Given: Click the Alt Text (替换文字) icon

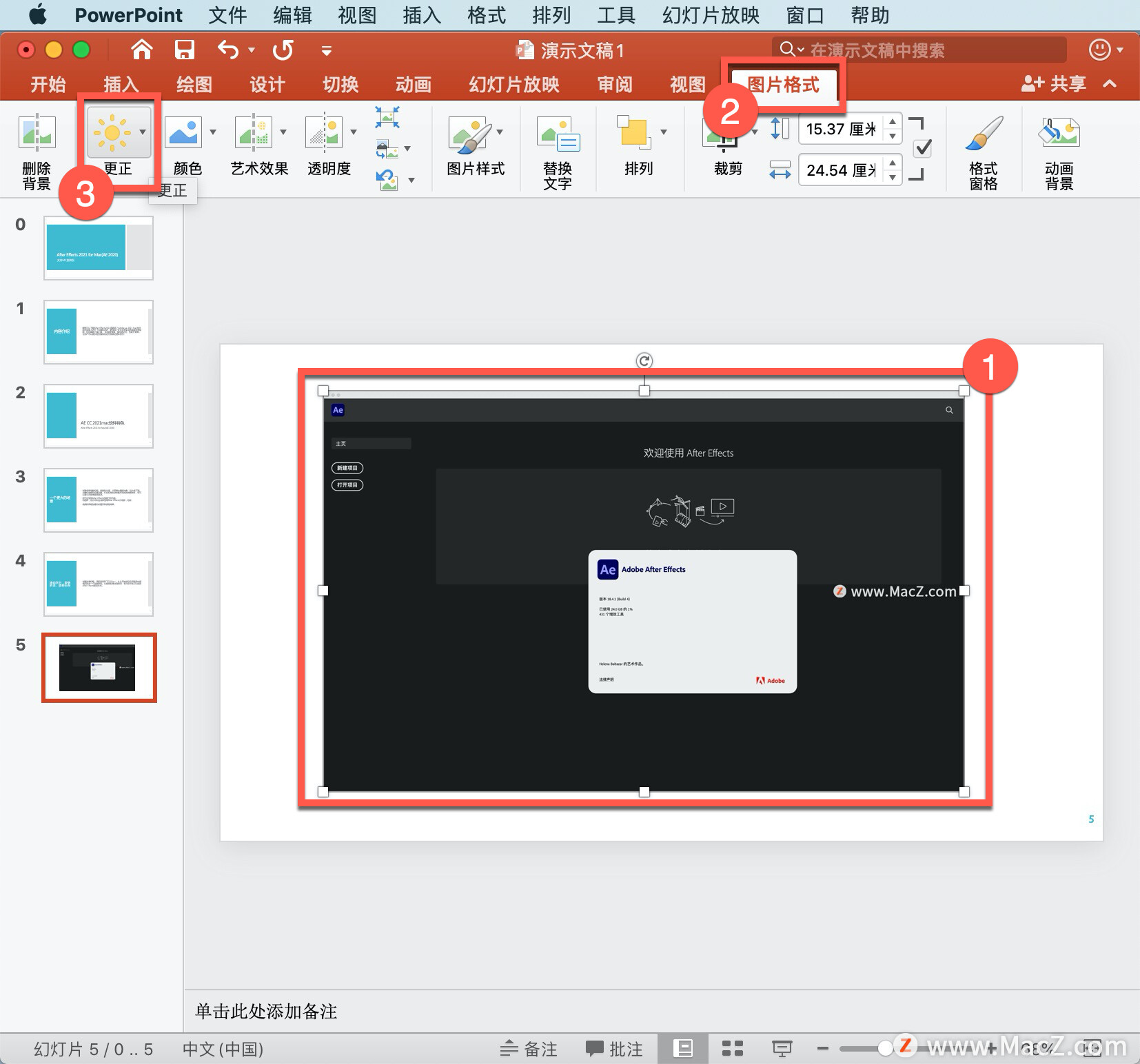Looking at the screenshot, I should [x=558, y=134].
